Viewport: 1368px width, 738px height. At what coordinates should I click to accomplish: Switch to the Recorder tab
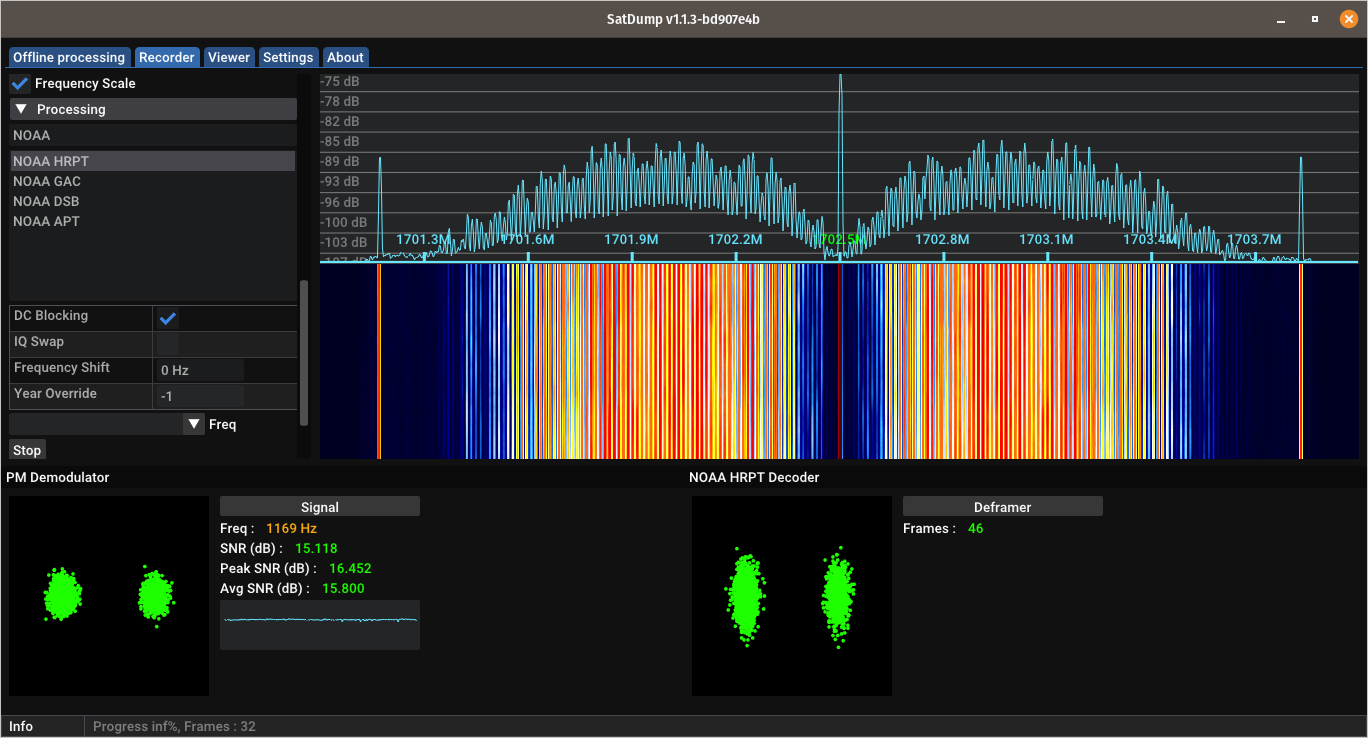[x=167, y=57]
